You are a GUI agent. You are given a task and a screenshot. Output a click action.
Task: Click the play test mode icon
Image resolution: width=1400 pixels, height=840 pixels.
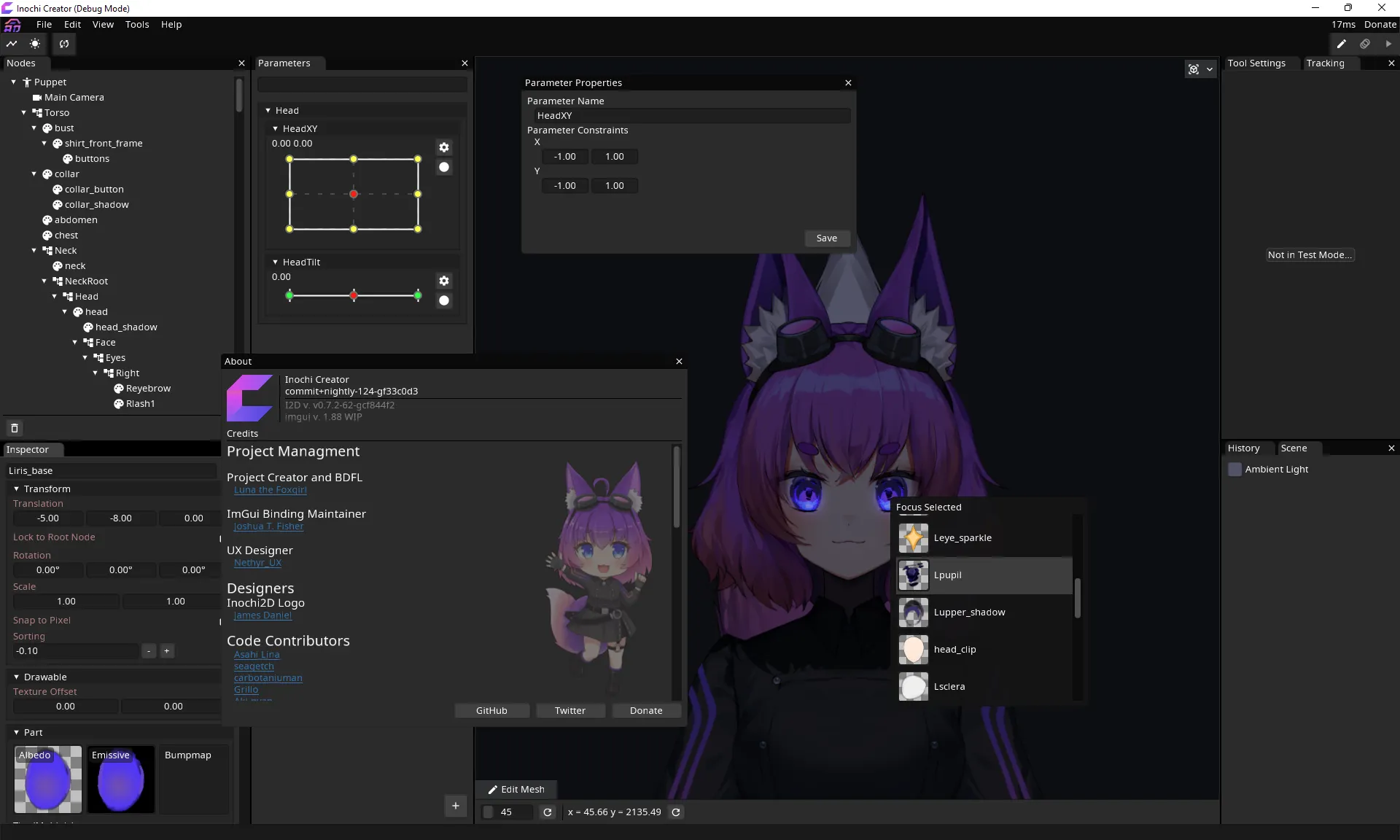pos(1388,44)
